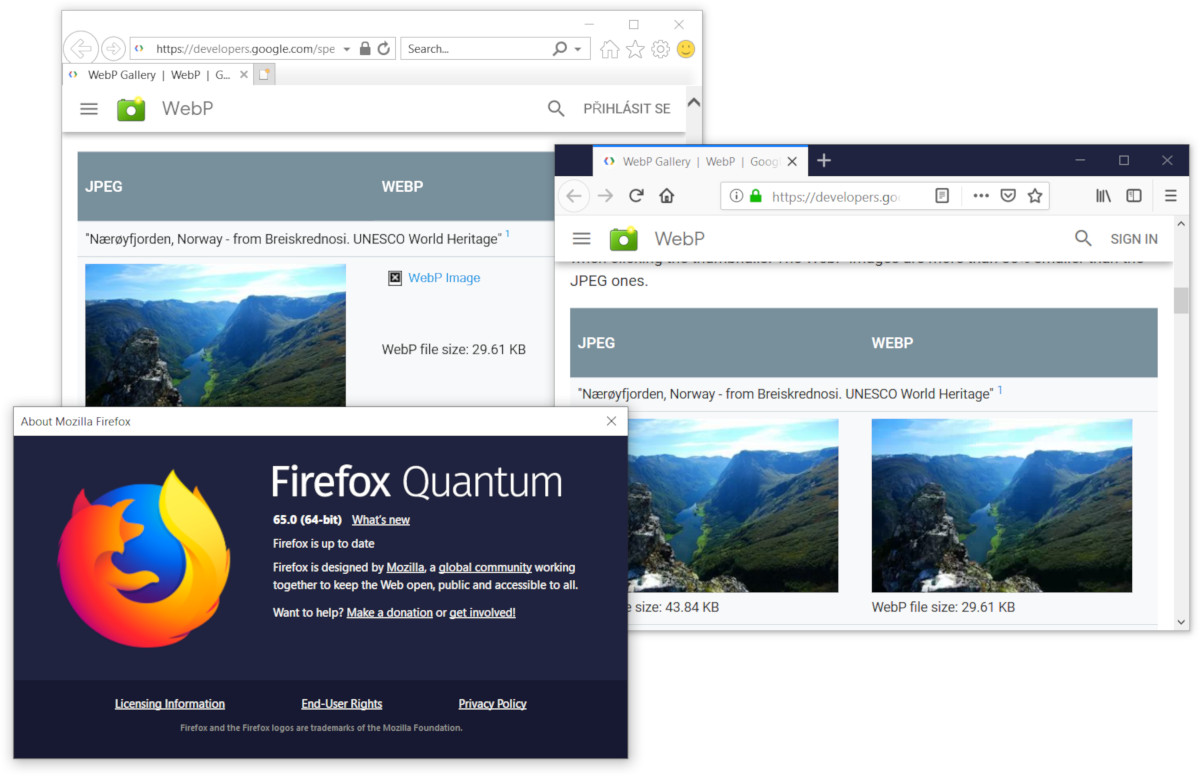Click the broken image placeholder icon

click(x=395, y=278)
